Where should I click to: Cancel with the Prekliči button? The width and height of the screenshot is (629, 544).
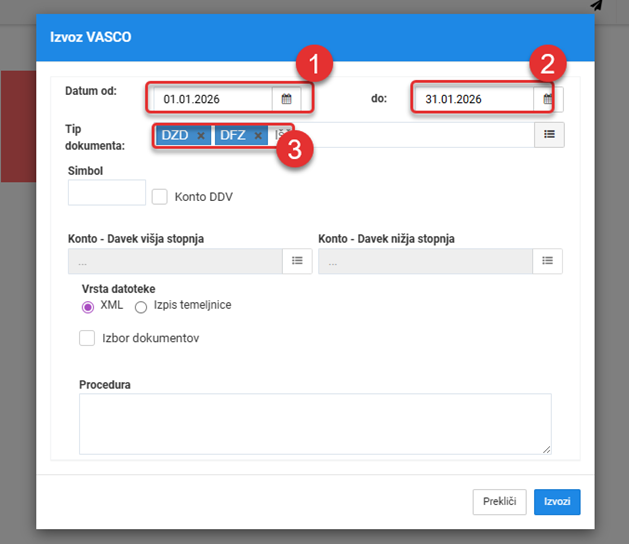pos(499,501)
